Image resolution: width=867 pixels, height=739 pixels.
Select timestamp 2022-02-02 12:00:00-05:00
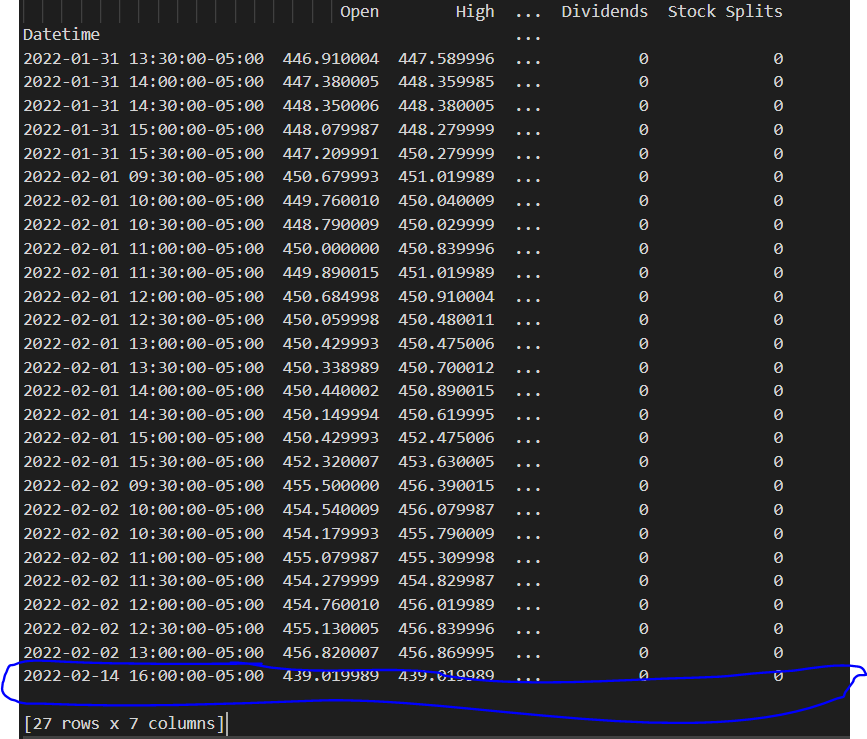(144, 605)
